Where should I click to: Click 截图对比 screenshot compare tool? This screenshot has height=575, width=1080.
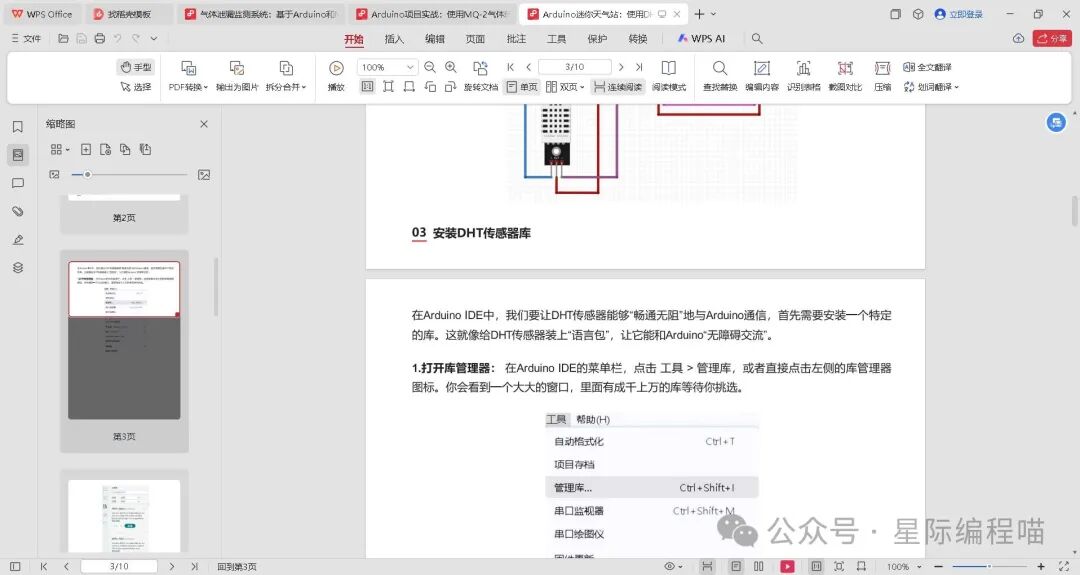[845, 76]
